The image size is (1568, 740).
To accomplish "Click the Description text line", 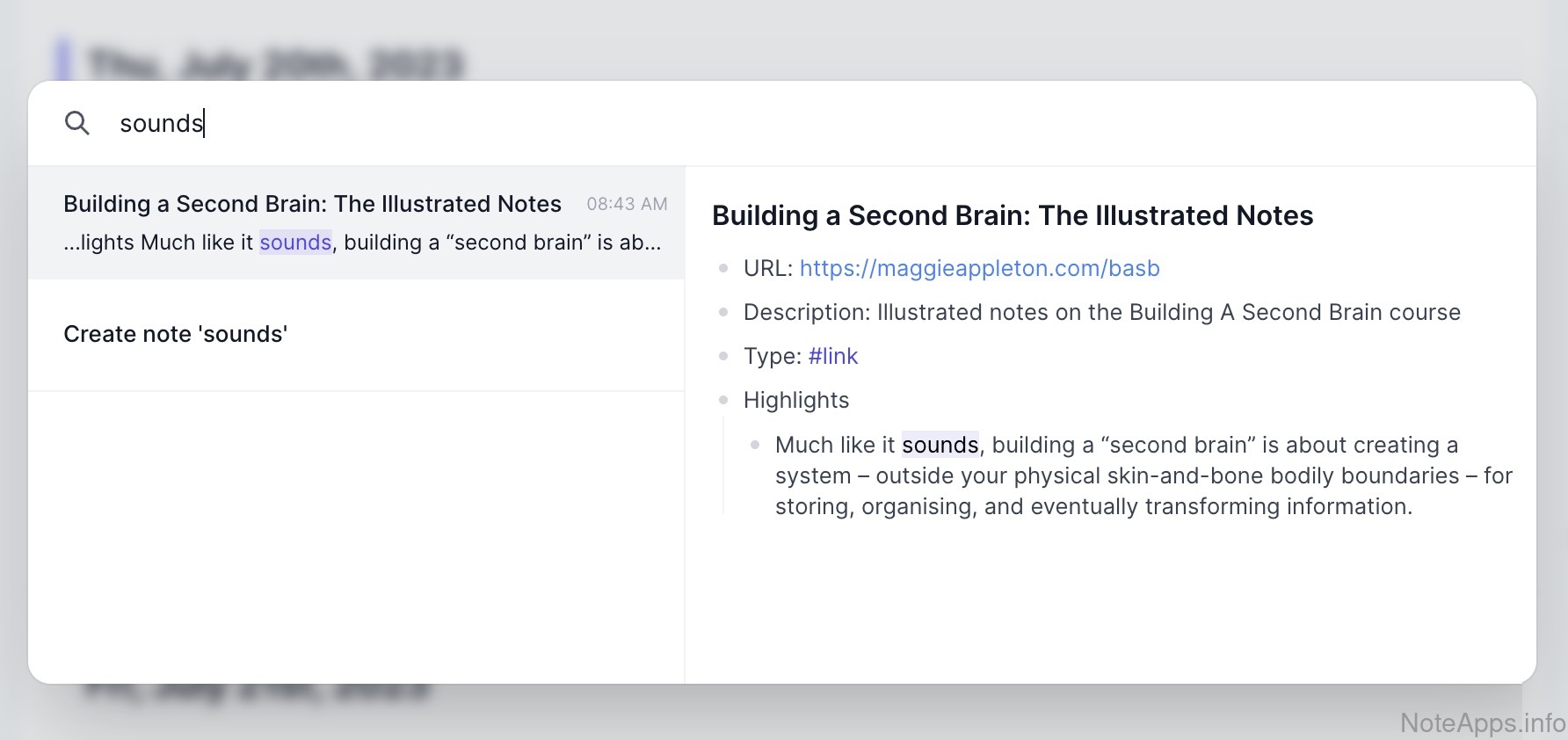I will pos(1101,312).
